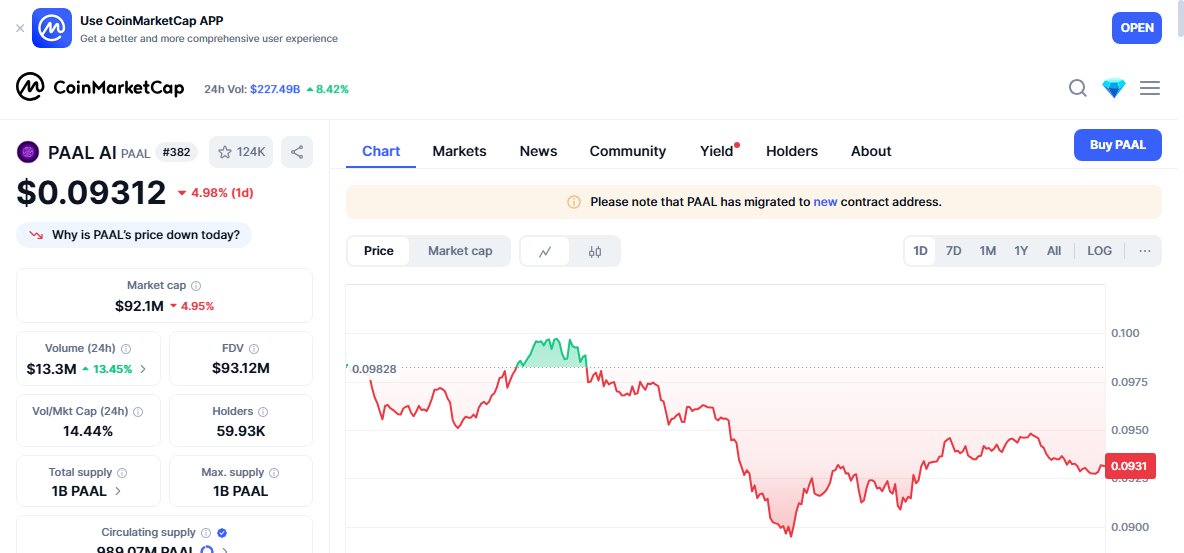Show Market cap info tooltip icon
This screenshot has height=553, width=1184.
(196, 286)
